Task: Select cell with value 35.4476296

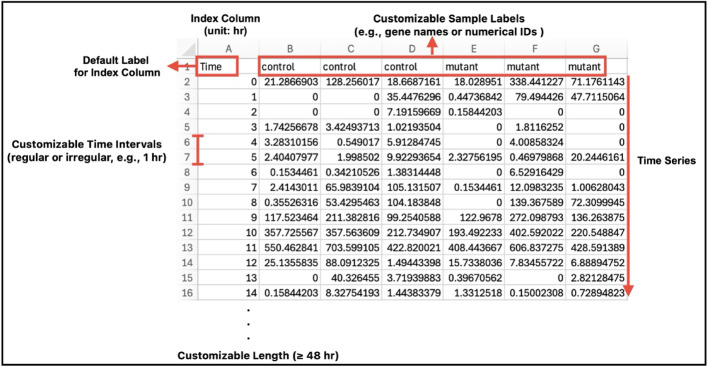Action: pos(412,97)
